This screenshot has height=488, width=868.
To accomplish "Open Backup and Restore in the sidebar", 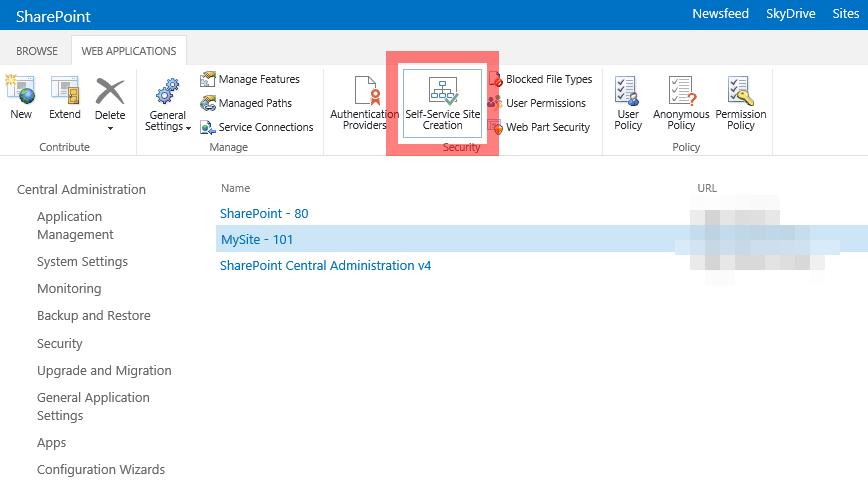I will click(94, 315).
